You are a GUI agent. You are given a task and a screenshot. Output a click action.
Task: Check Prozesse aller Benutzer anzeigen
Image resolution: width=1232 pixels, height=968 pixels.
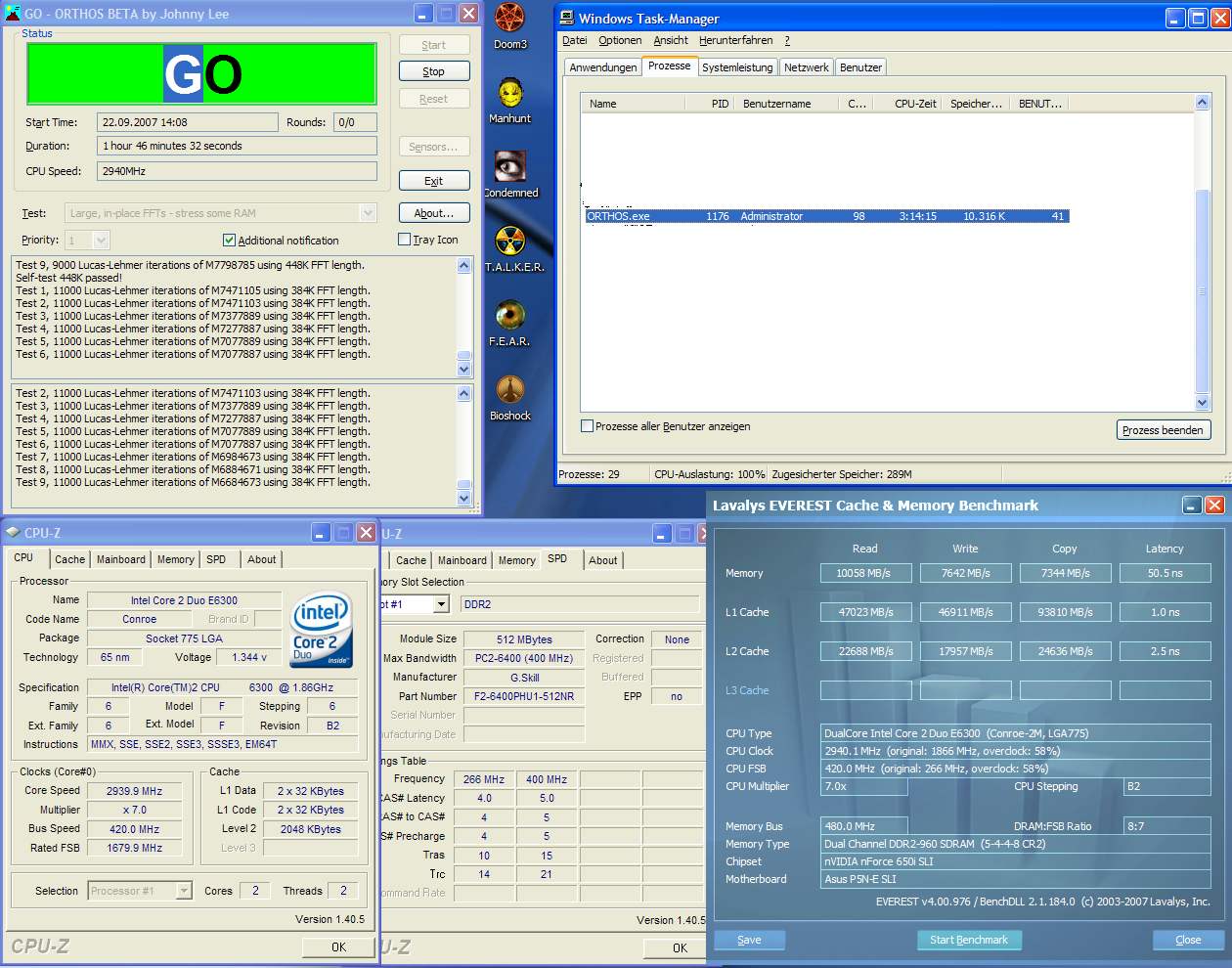(x=587, y=426)
